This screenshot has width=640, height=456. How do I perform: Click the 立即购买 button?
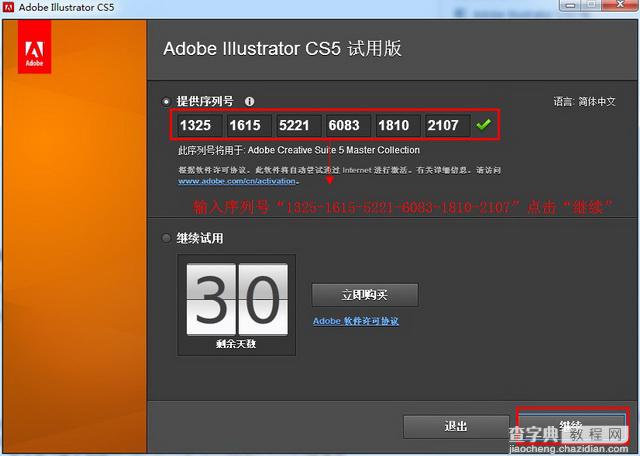click(x=365, y=295)
